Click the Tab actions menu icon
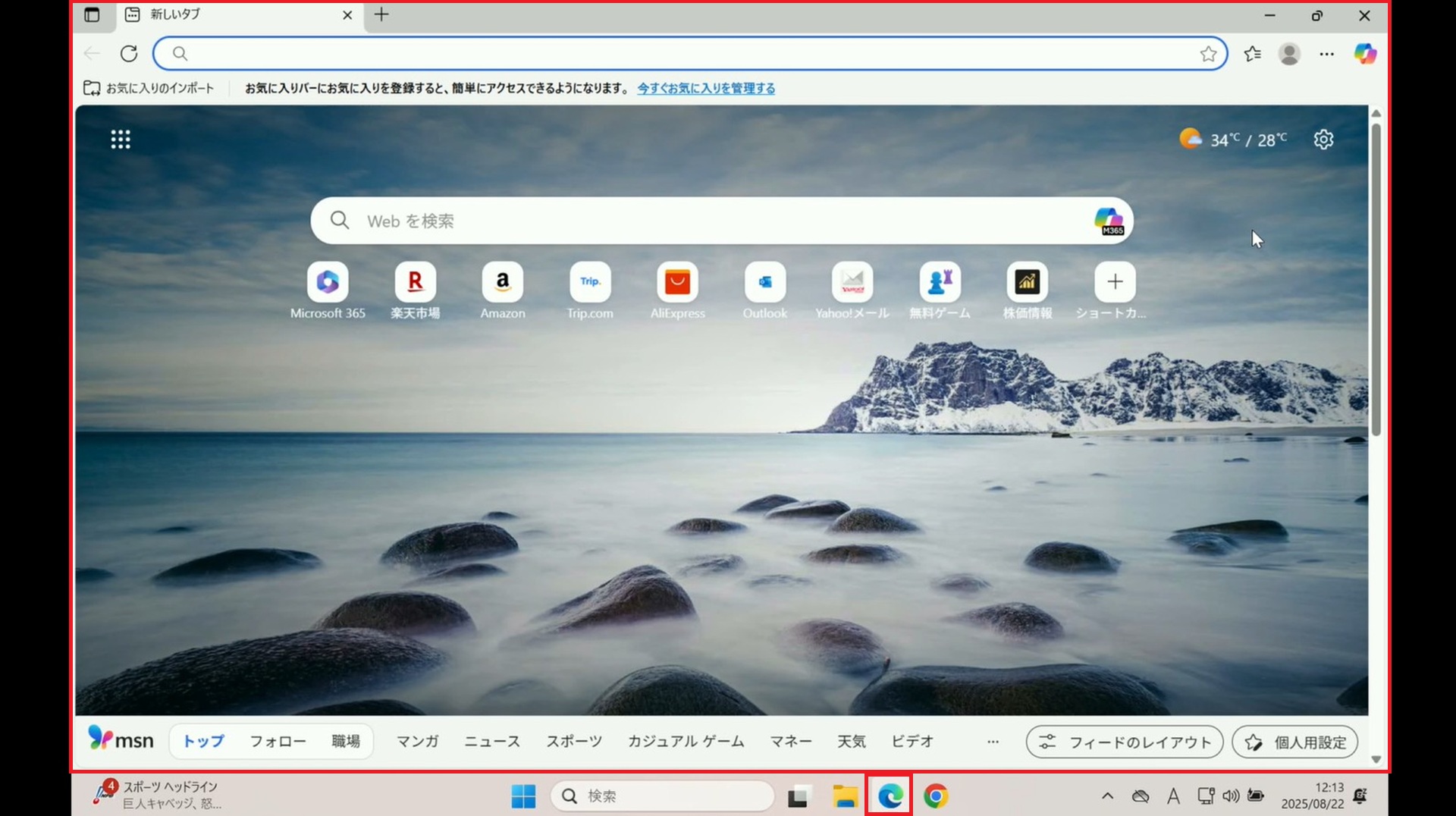The width and height of the screenshot is (1456, 816). [92, 14]
